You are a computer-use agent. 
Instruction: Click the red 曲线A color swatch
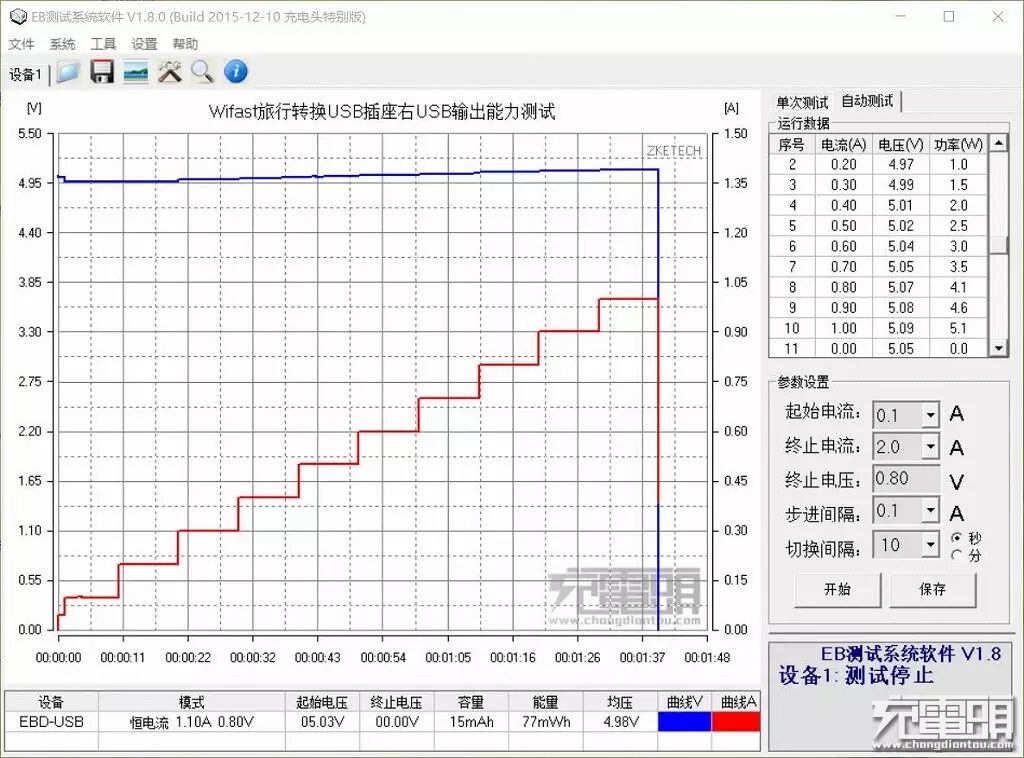pos(736,721)
